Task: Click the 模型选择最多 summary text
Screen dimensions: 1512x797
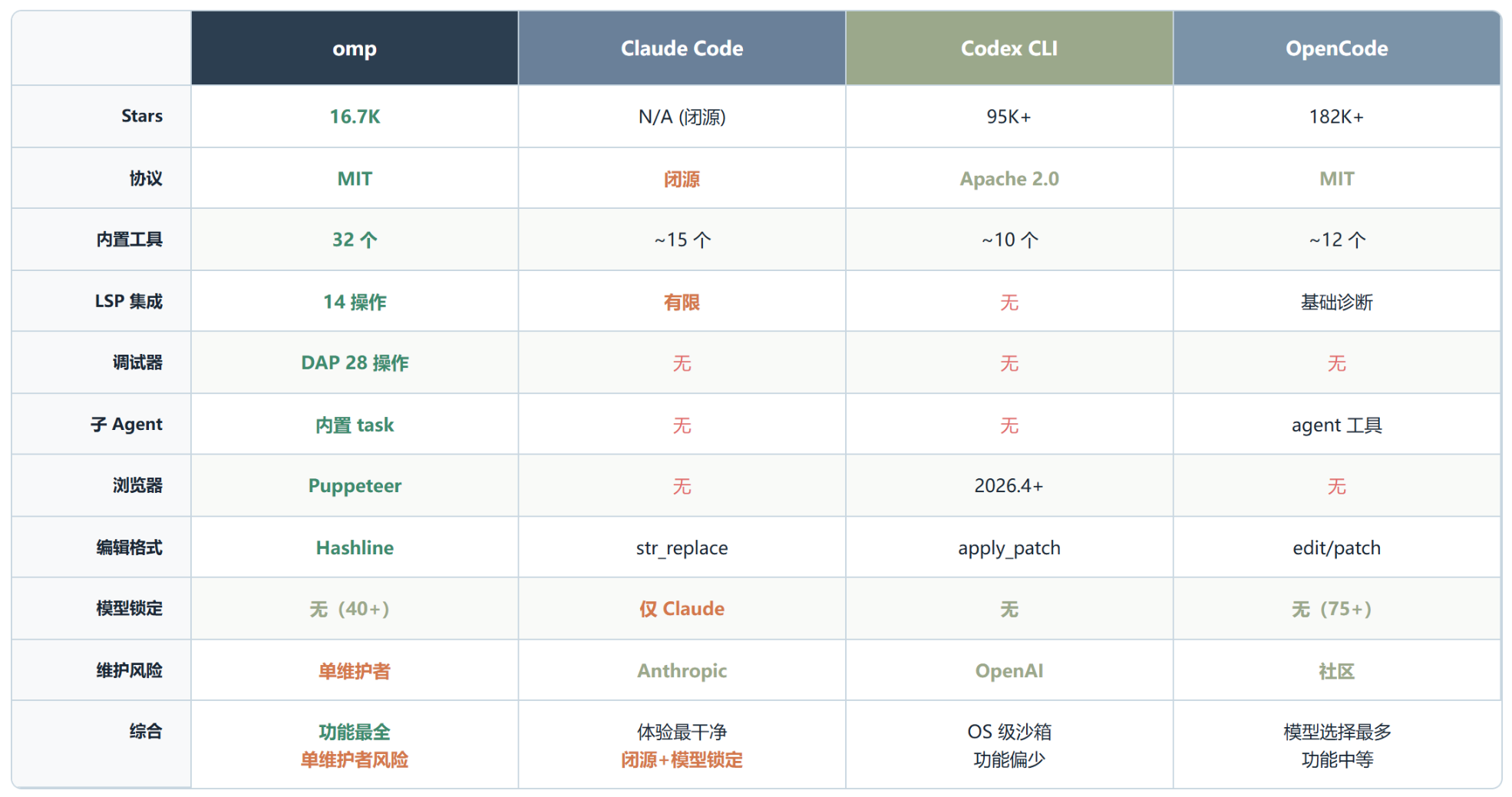Action: (1337, 732)
